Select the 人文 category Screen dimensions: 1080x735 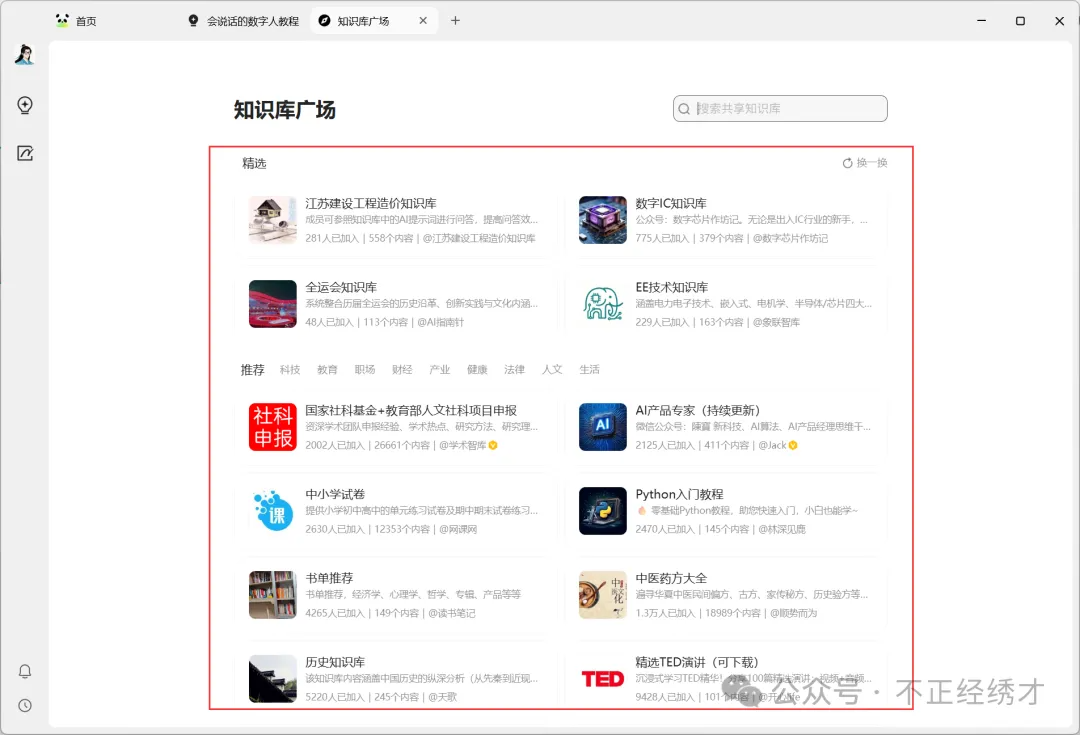pos(552,370)
